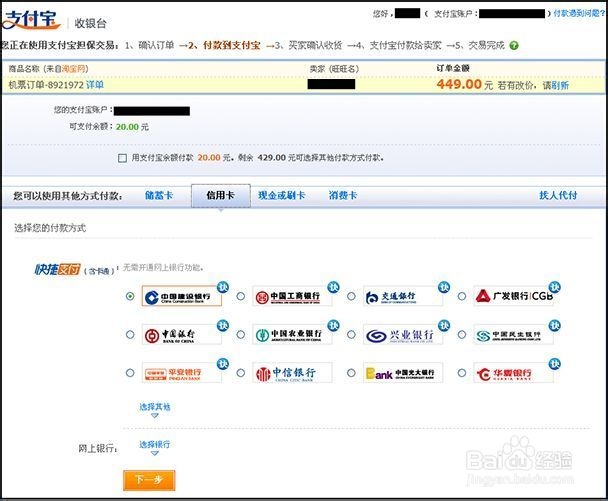Viewport: 608px width, 501px height.
Task: Open the 找人代付 option
Action: point(558,195)
